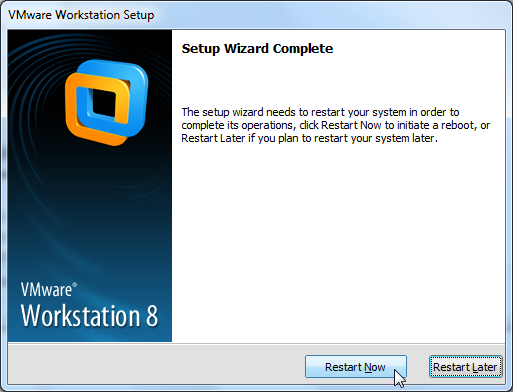The height and width of the screenshot is (392, 513).
Task: Click the word 'Workstation' in the side banner
Action: [80, 316]
